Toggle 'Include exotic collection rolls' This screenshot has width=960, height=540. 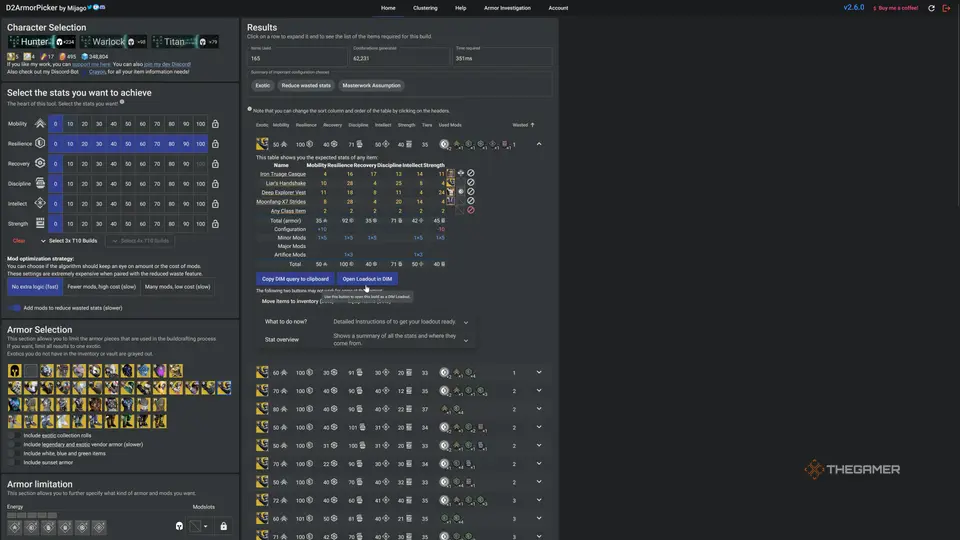12,435
